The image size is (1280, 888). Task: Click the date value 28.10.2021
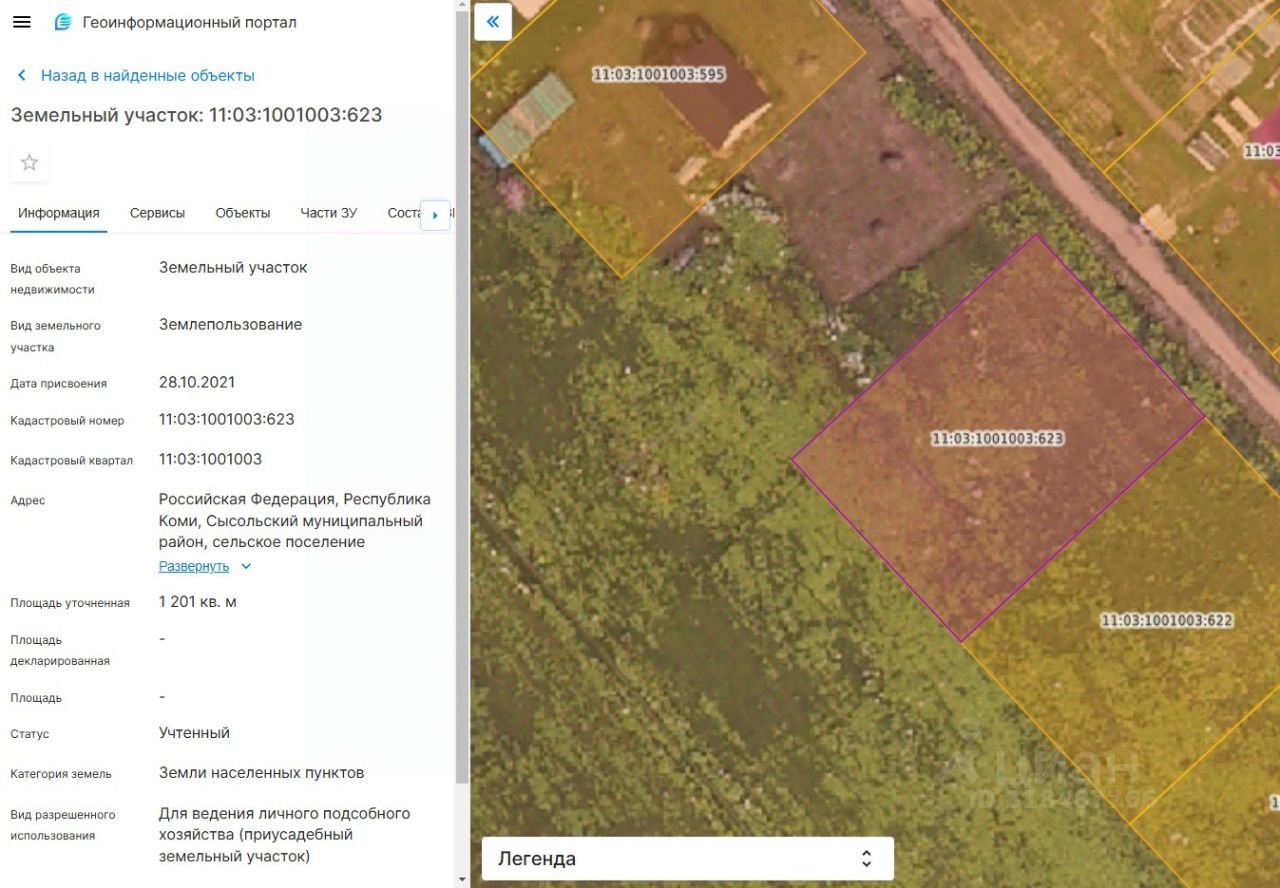tap(197, 382)
